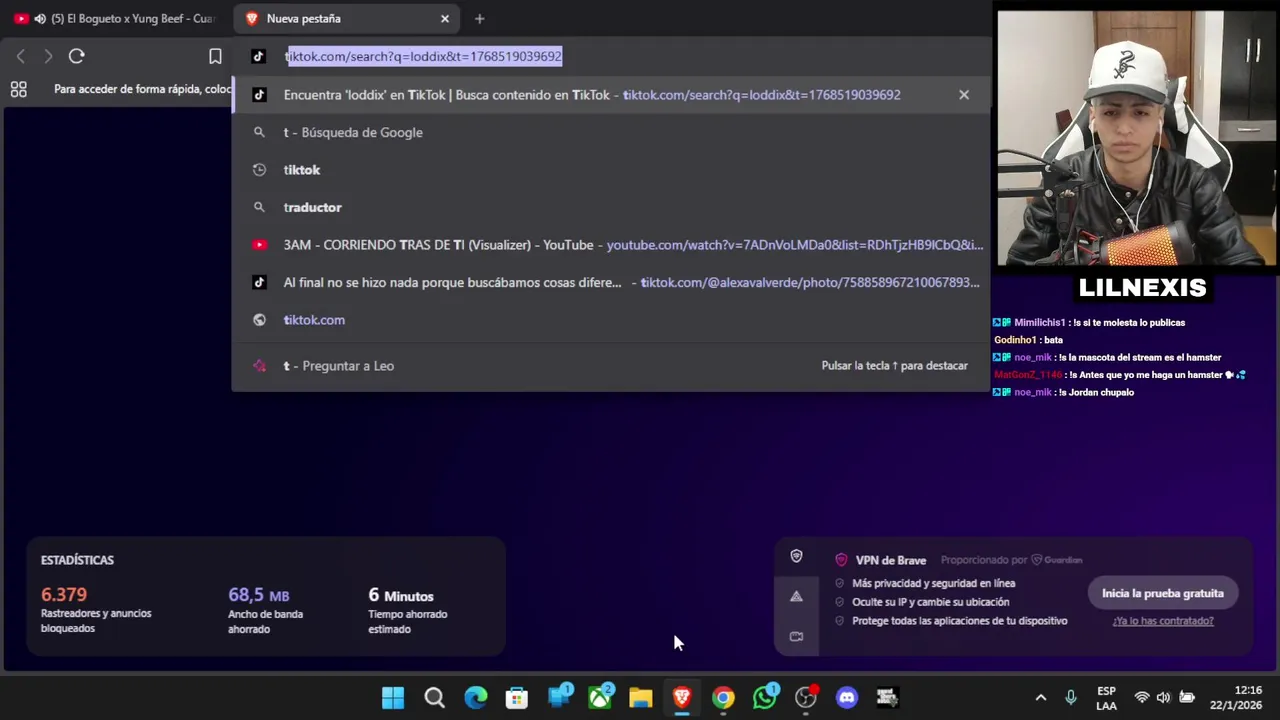Viewport: 1280px width, 720px height.
Task: Open a new tab with plus button
Action: tap(479, 18)
